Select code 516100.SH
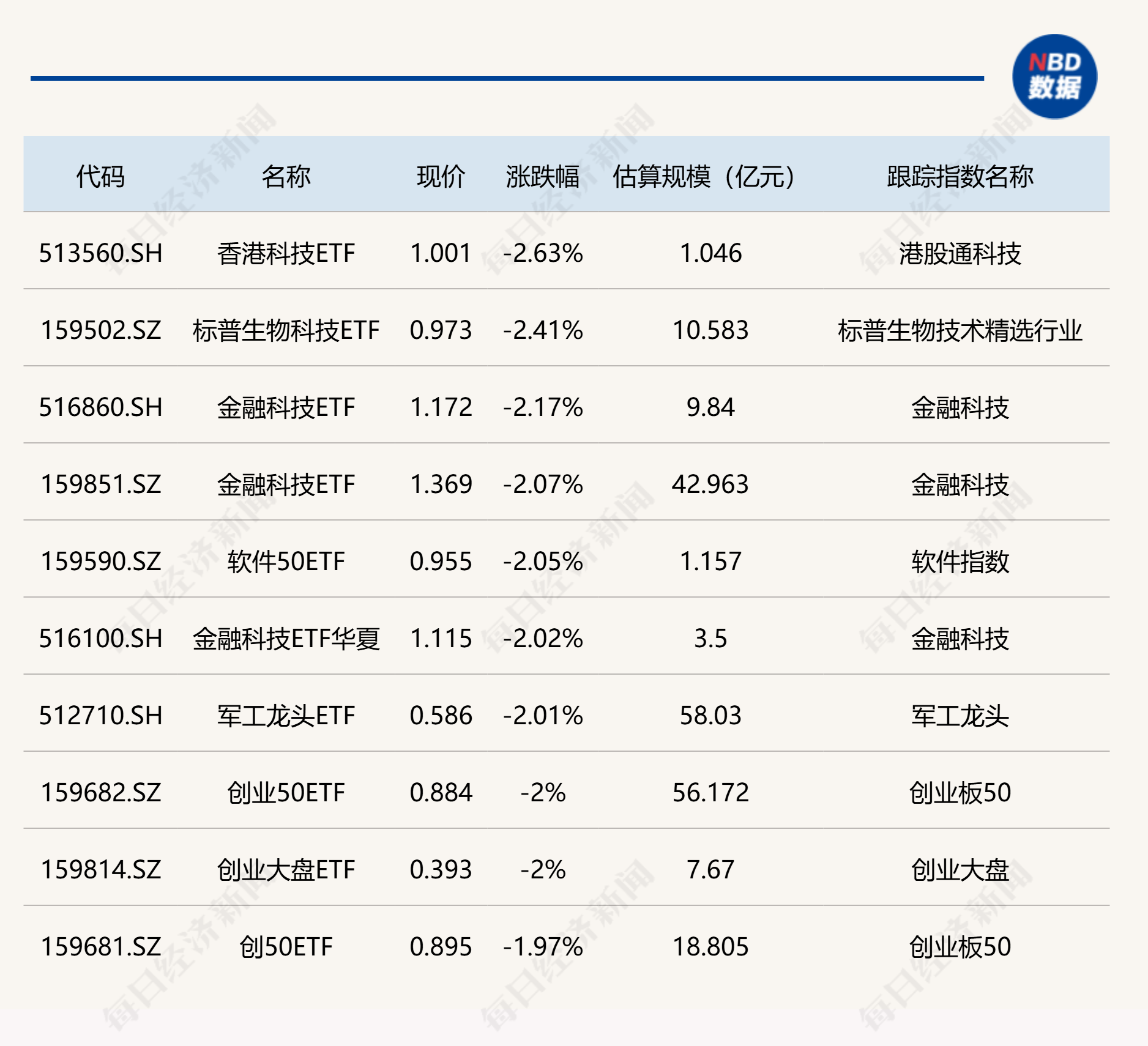The height and width of the screenshot is (1046, 1148). [101, 639]
